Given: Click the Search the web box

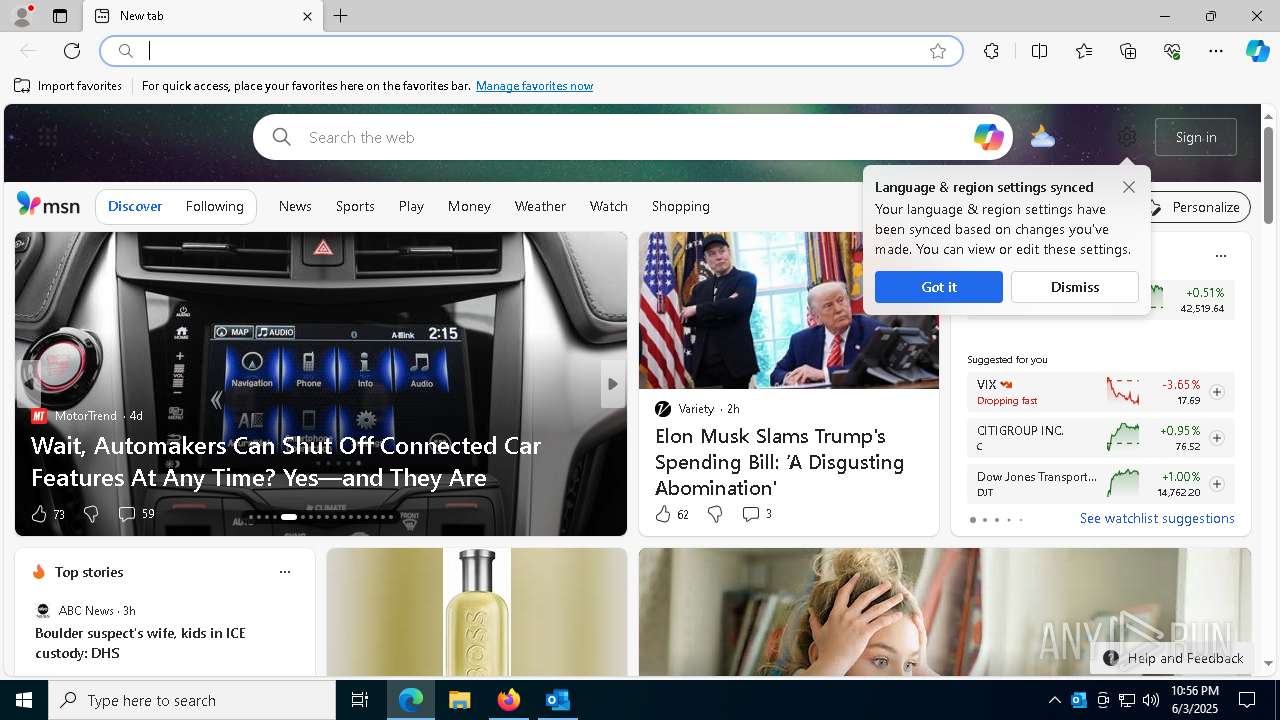Looking at the screenshot, I should [x=633, y=137].
